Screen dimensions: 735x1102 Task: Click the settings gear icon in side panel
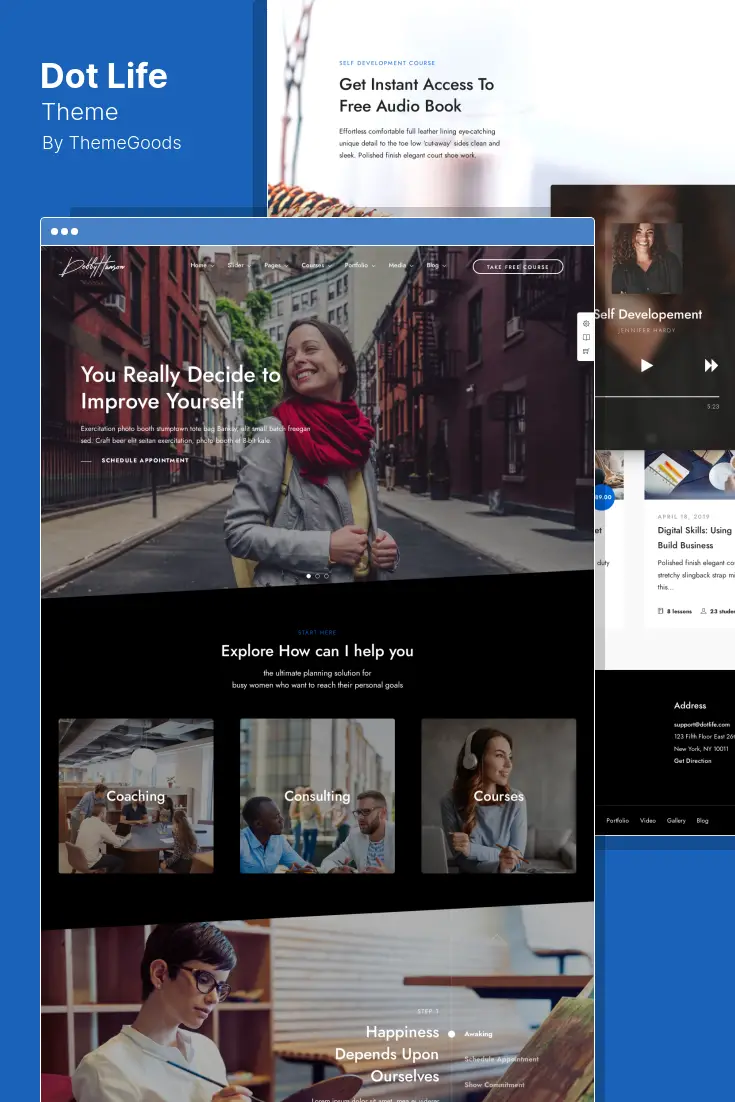point(586,324)
